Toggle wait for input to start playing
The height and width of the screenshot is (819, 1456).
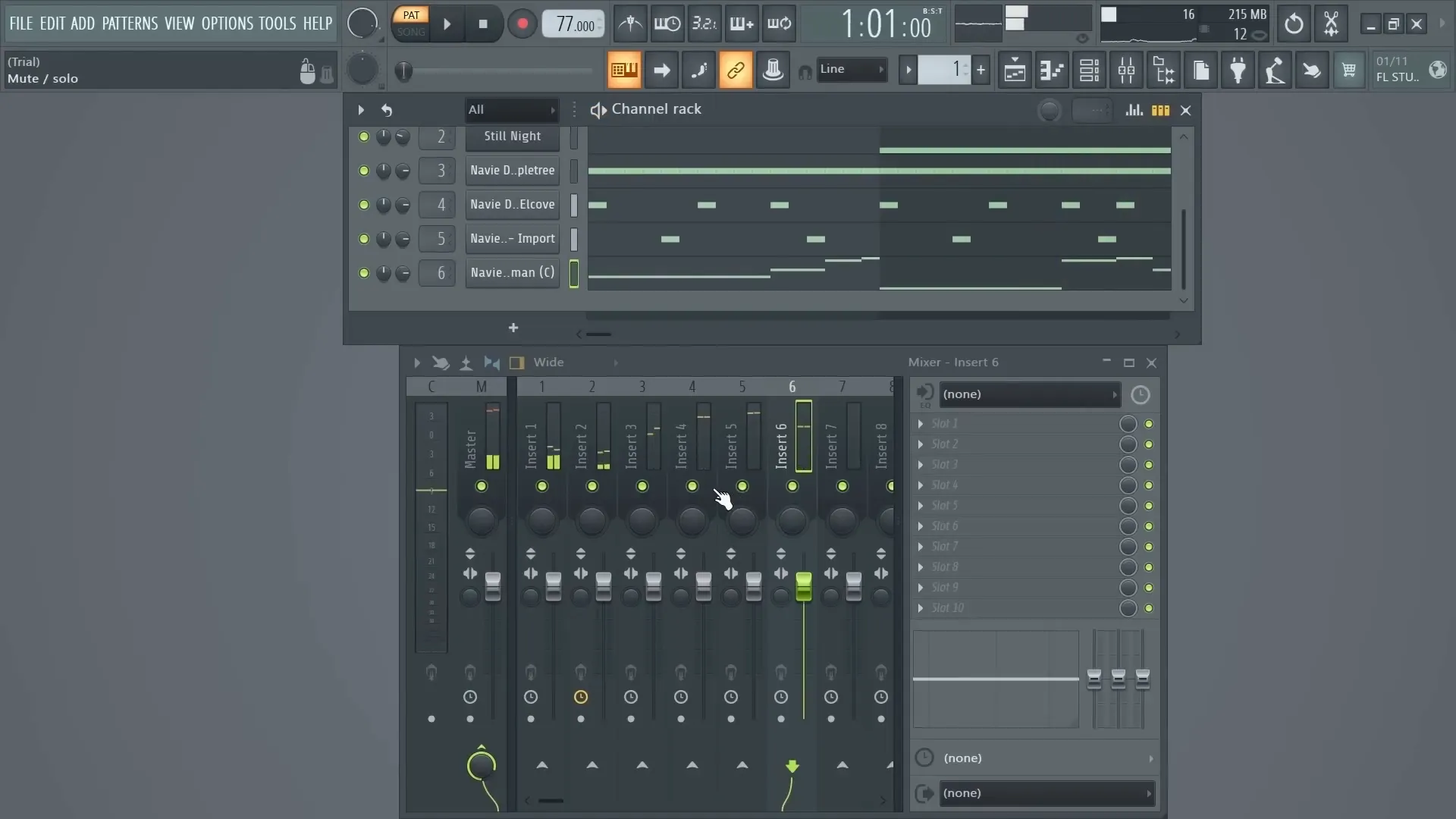coord(667,24)
